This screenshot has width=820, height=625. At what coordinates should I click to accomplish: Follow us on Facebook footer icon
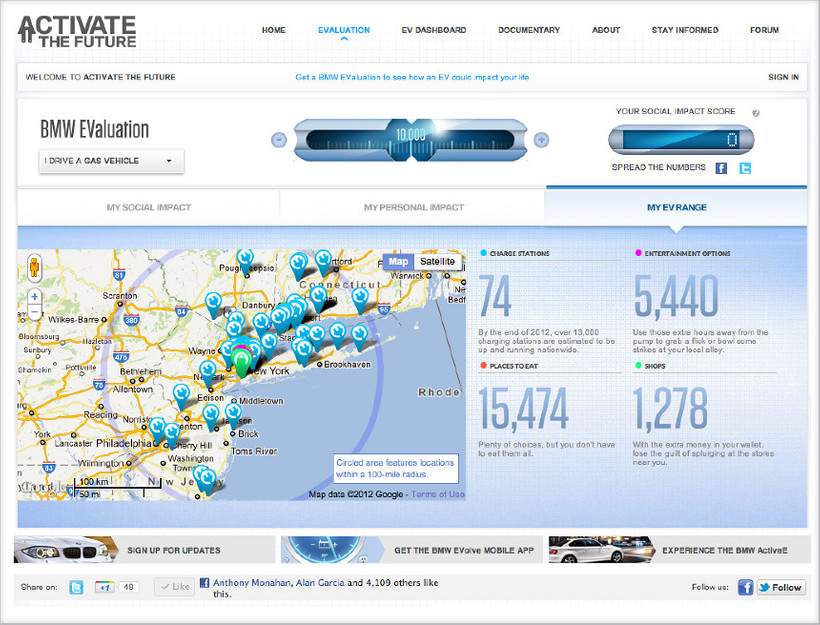[745, 587]
